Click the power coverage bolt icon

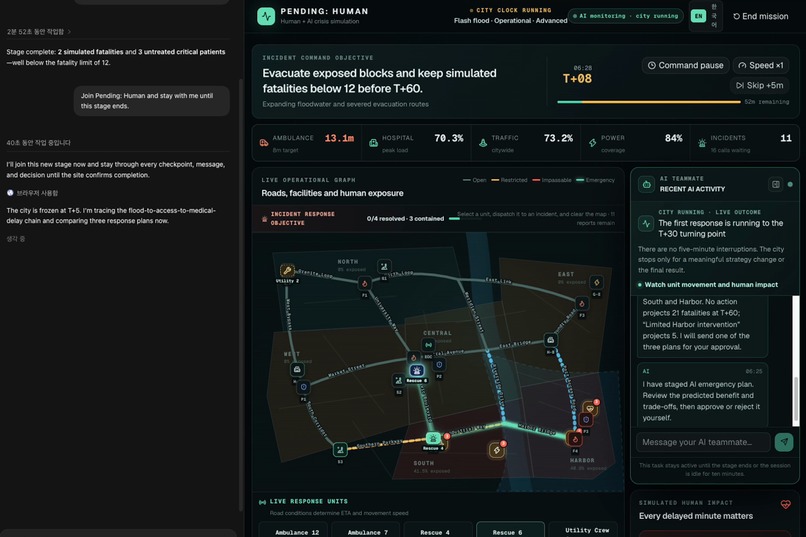(592, 143)
